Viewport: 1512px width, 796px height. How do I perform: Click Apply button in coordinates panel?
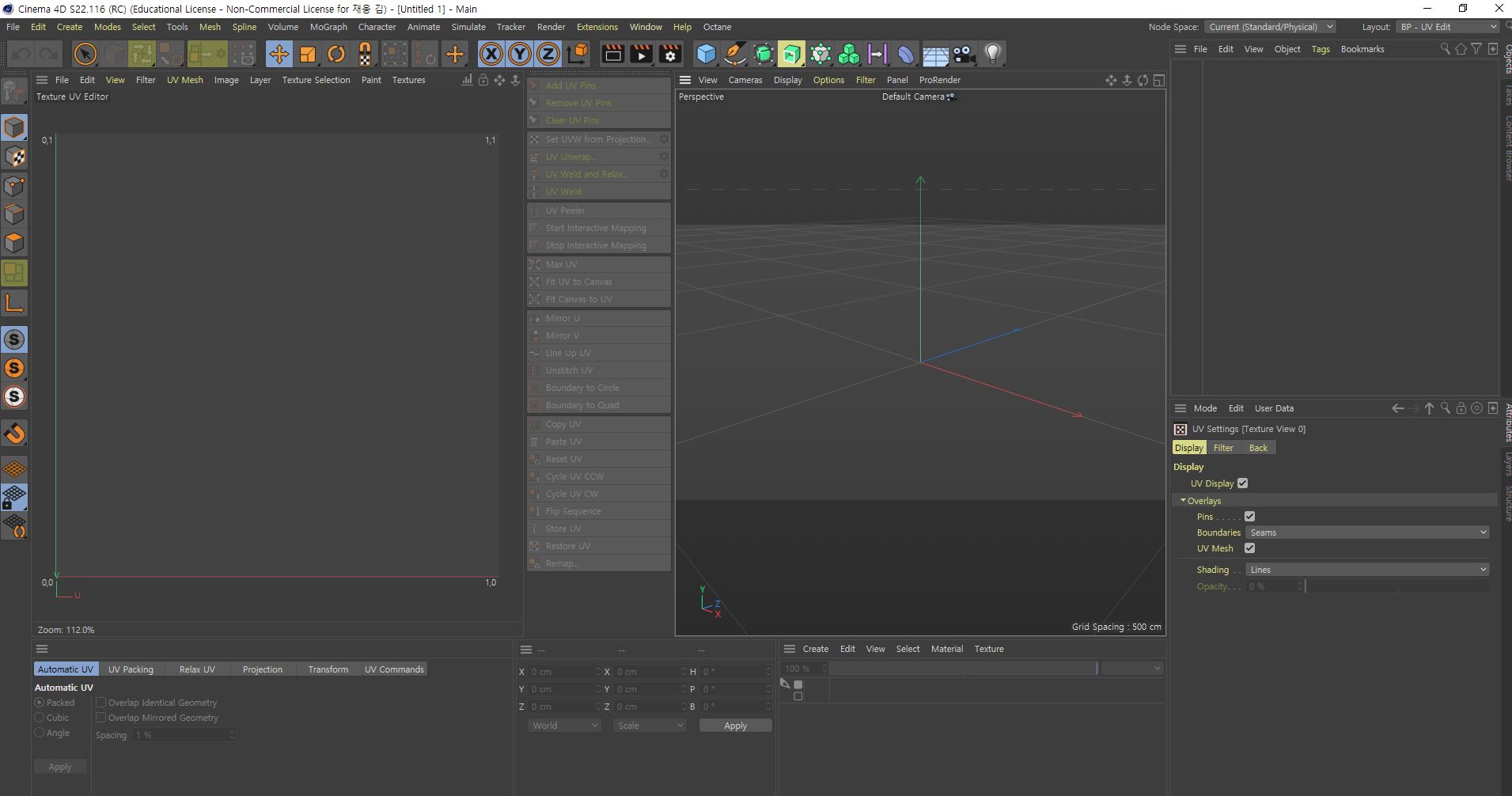(735, 726)
